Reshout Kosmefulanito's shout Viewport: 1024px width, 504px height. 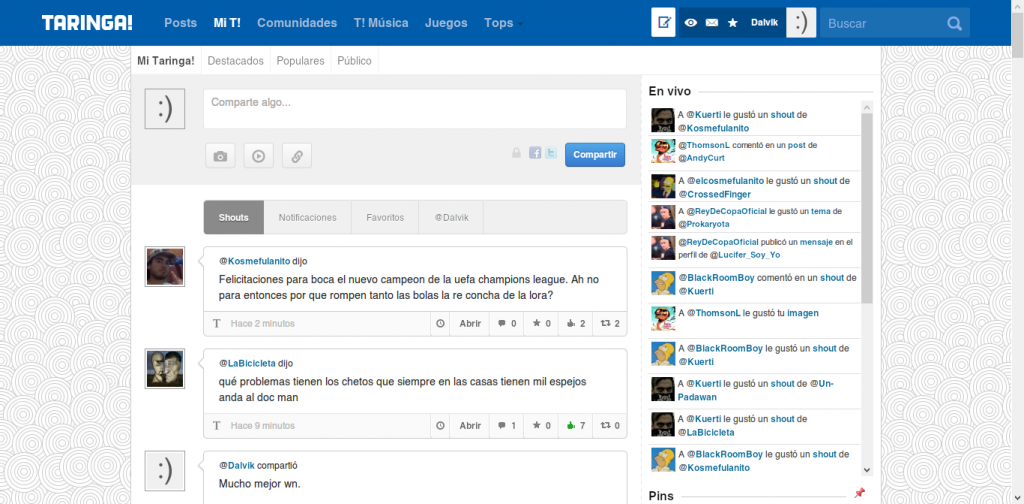click(x=610, y=323)
